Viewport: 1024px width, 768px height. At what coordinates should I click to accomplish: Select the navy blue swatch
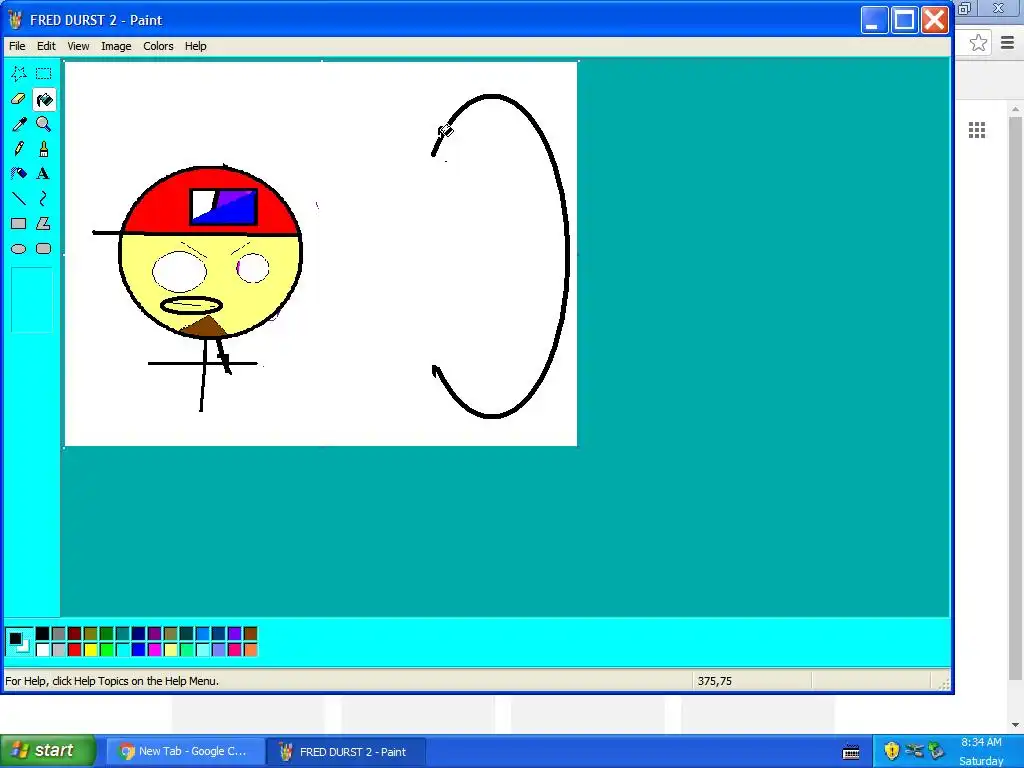(x=138, y=633)
